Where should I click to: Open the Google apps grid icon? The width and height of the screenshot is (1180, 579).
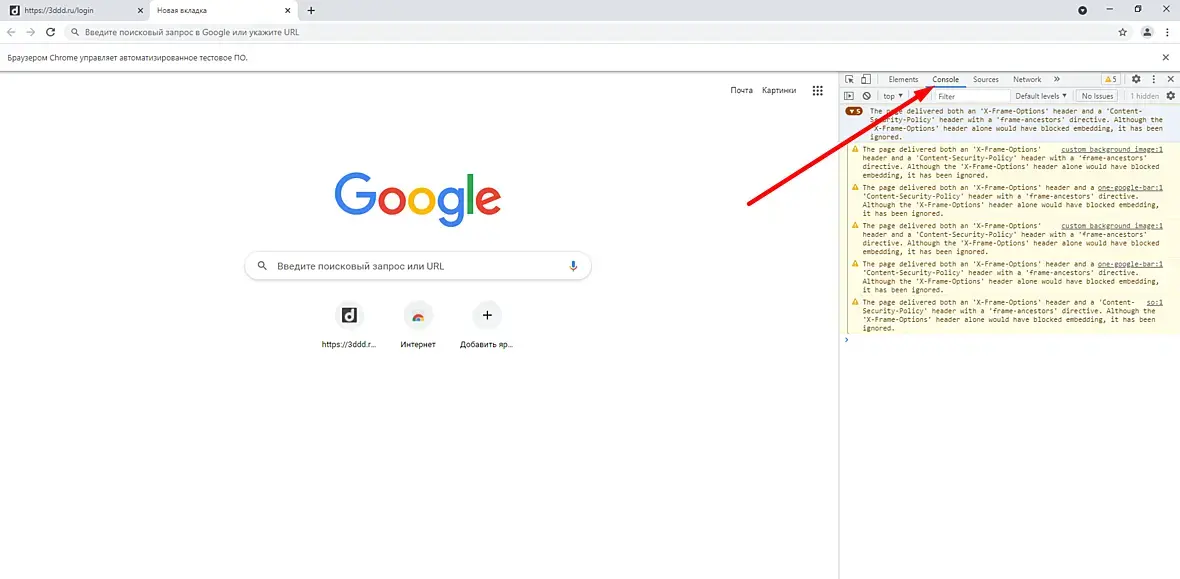coord(817,90)
